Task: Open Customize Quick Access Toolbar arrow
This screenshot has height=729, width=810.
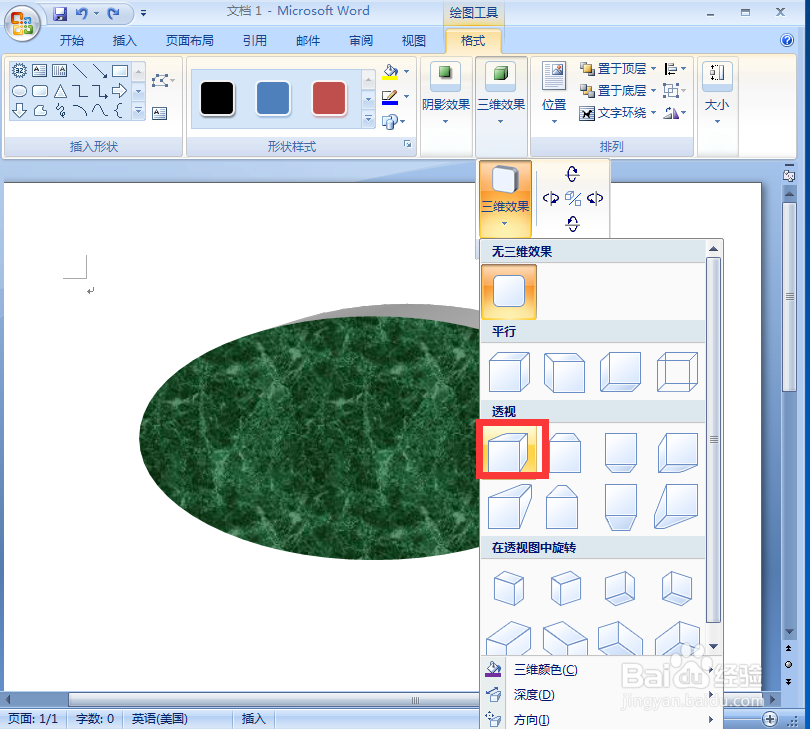Action: [143, 13]
